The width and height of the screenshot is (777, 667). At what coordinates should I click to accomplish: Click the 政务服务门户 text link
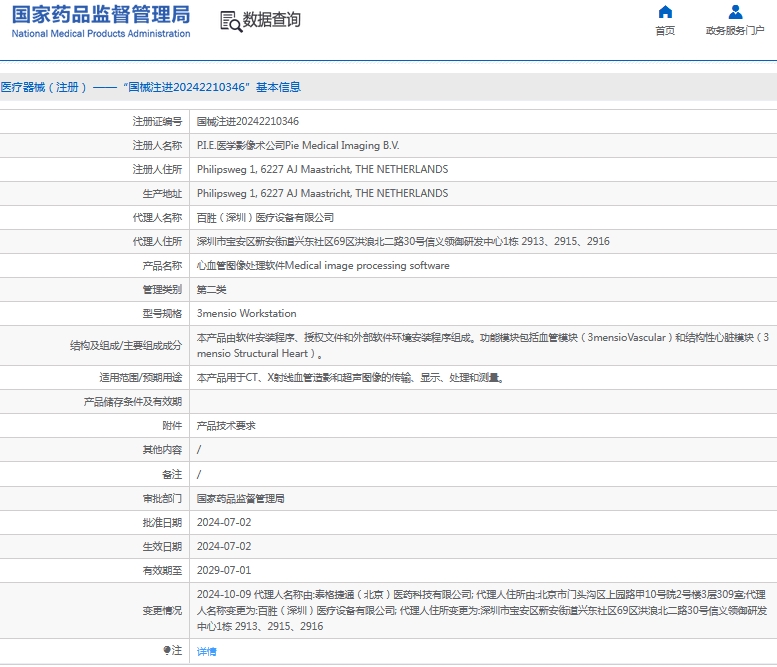point(735,31)
